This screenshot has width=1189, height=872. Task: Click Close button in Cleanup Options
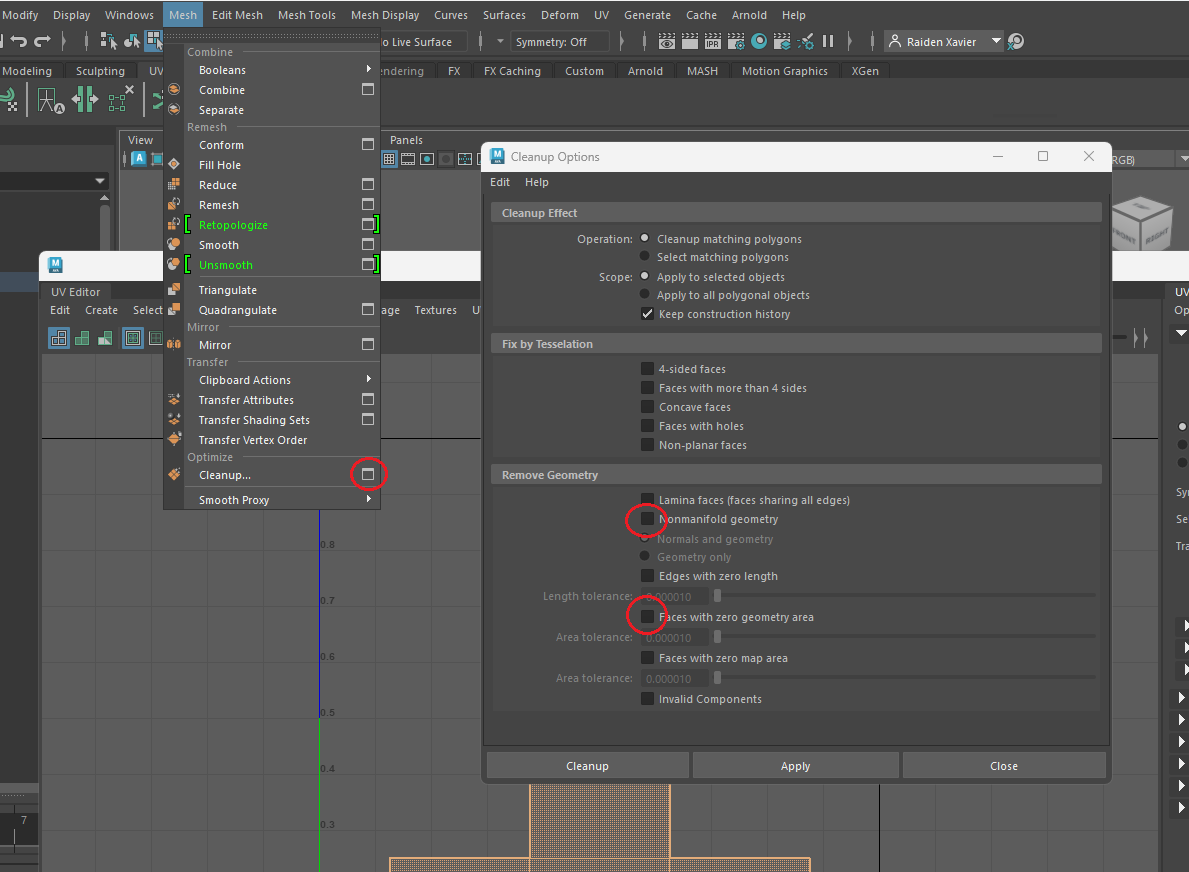[x=1004, y=766]
